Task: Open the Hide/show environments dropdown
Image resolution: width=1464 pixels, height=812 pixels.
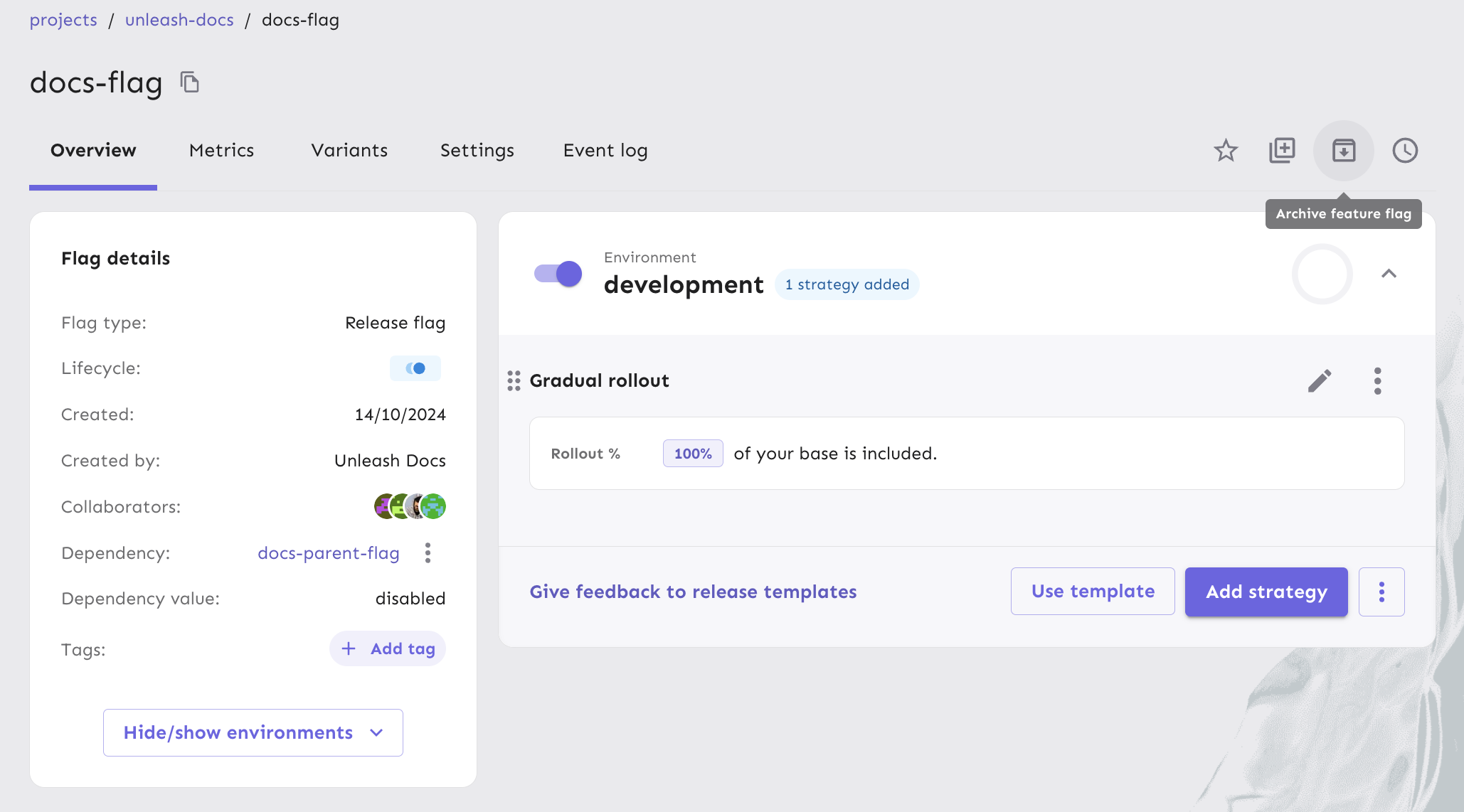Action: coord(253,732)
